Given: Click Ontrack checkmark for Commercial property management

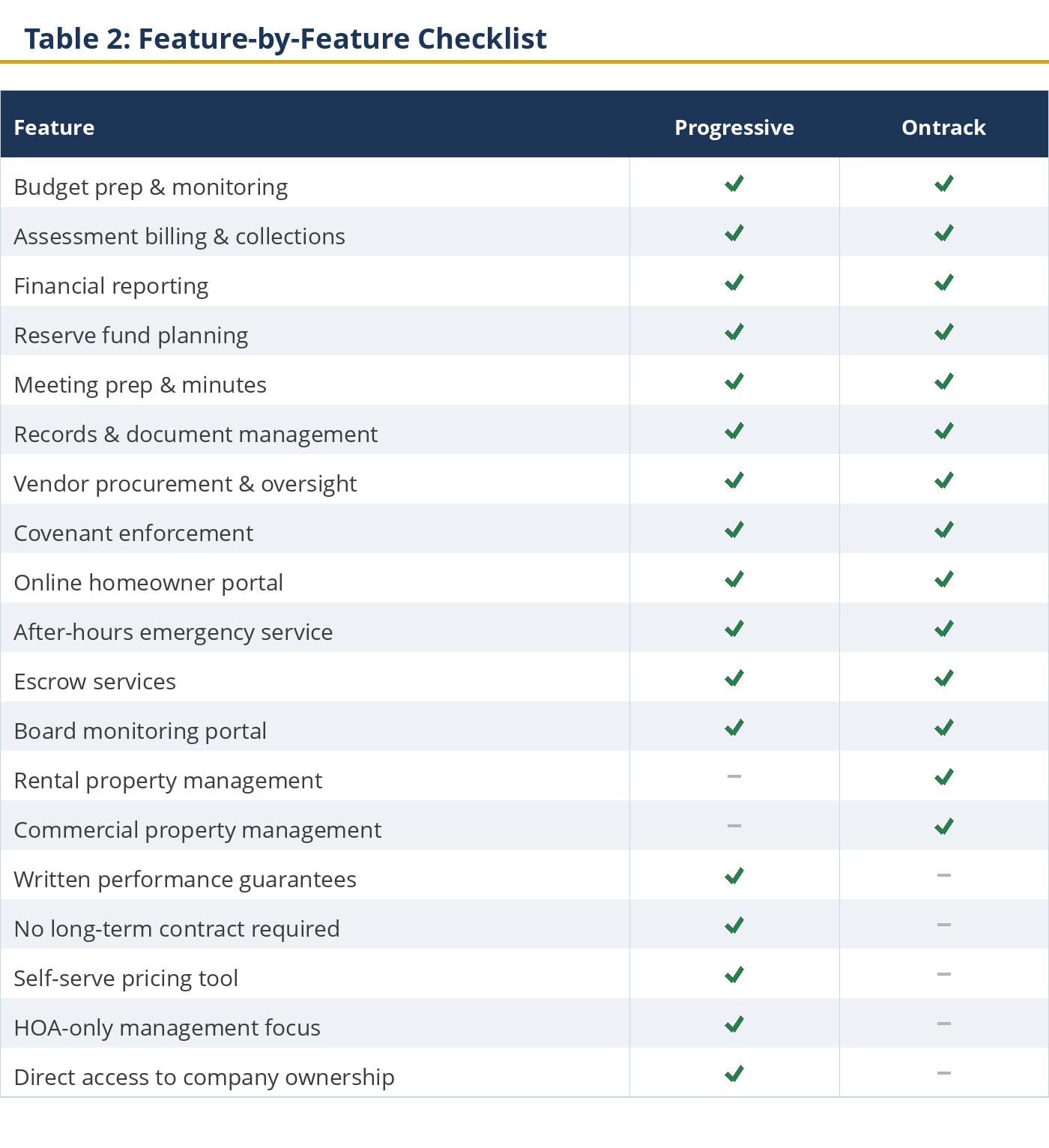Looking at the screenshot, I should (944, 826).
